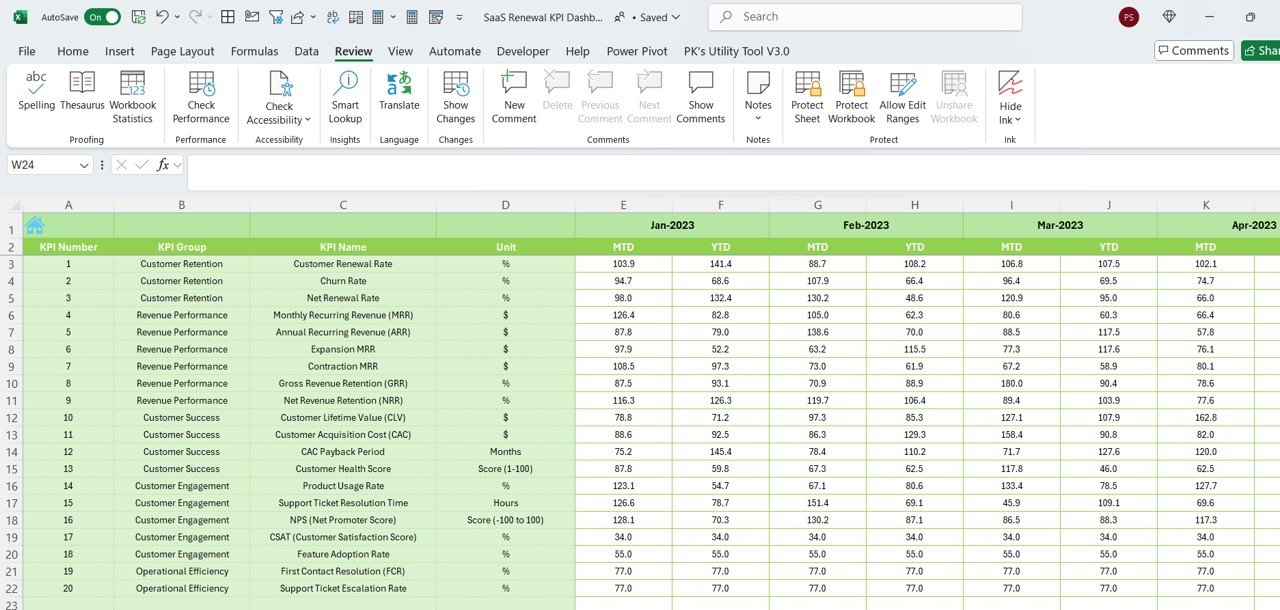Click the 'KPI Group' header cell
Image resolution: width=1280 pixels, height=610 pixels.
tap(182, 247)
